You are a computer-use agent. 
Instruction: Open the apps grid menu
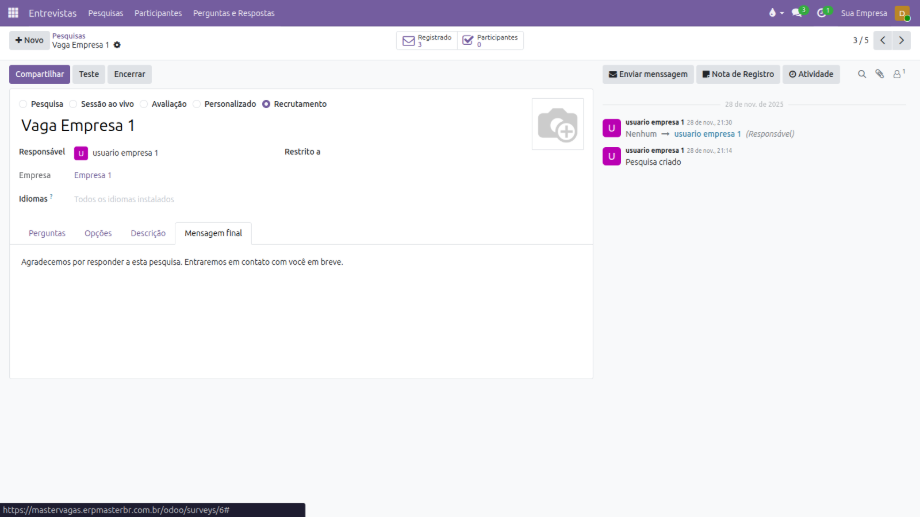tap(13, 13)
